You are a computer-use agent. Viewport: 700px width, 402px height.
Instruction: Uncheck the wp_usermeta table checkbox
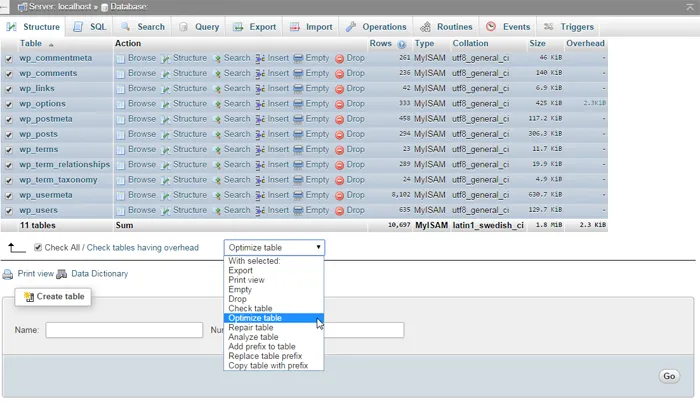(10, 196)
